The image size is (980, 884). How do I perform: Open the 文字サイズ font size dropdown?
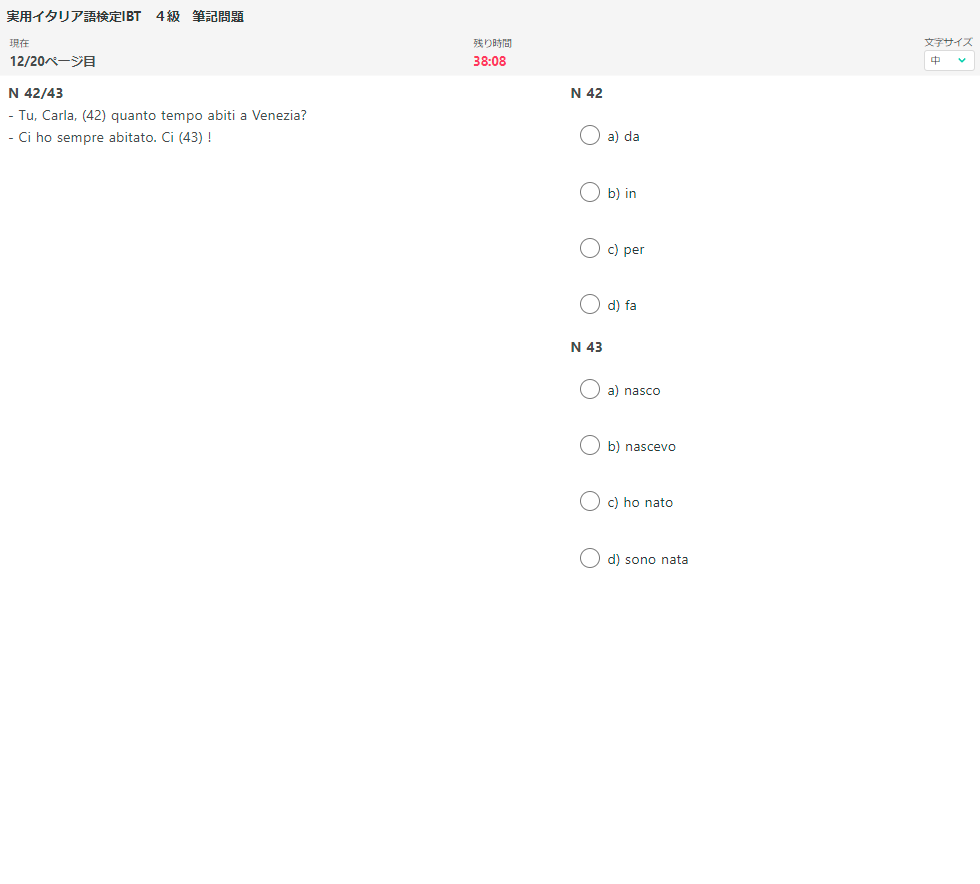949,61
